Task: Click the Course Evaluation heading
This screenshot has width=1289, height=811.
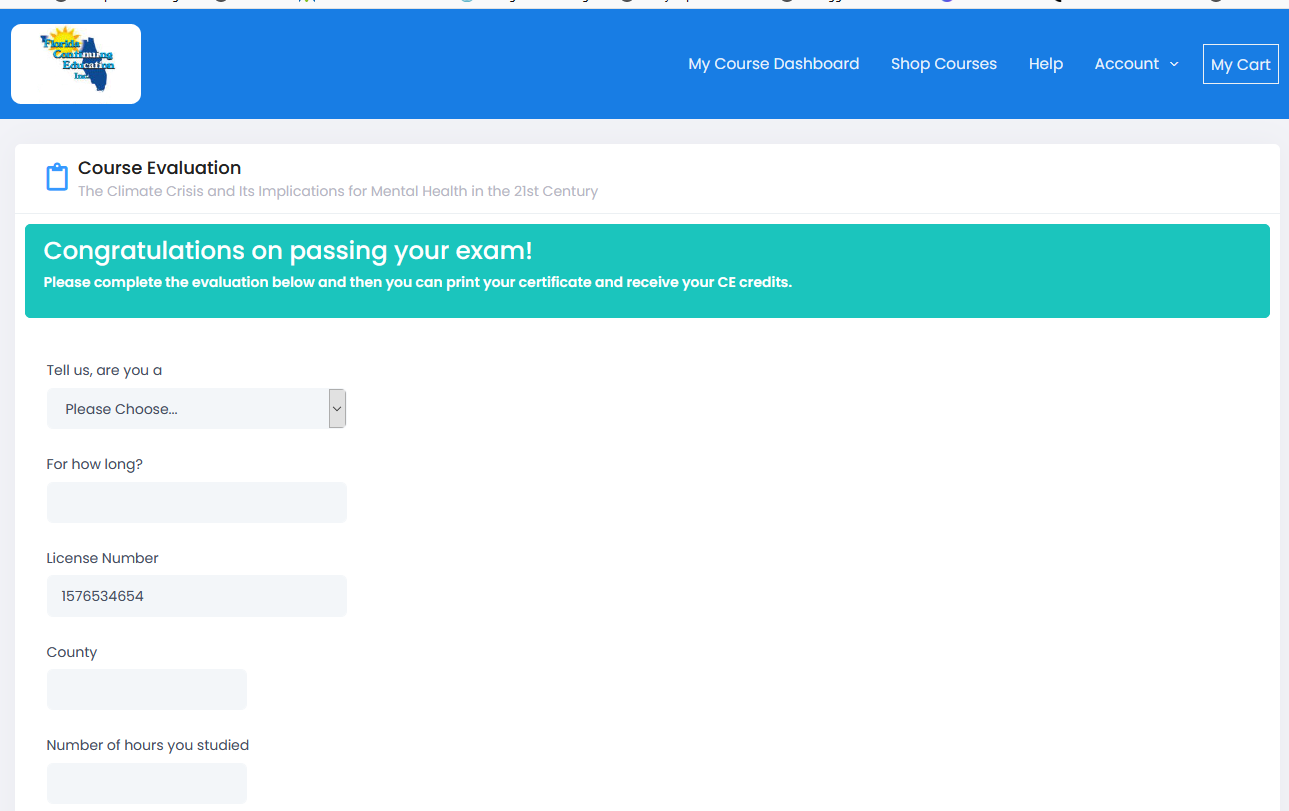Action: click(x=159, y=168)
